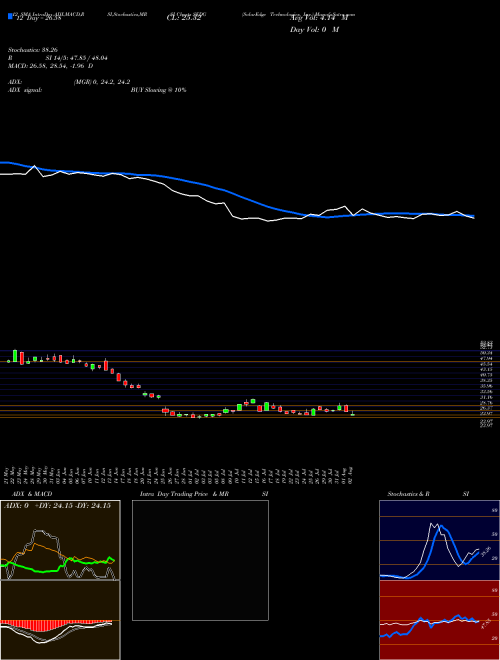Click the 'ADX signal:' label
Image resolution: width=500 pixels, height=660 pixels.
coord(24,90)
